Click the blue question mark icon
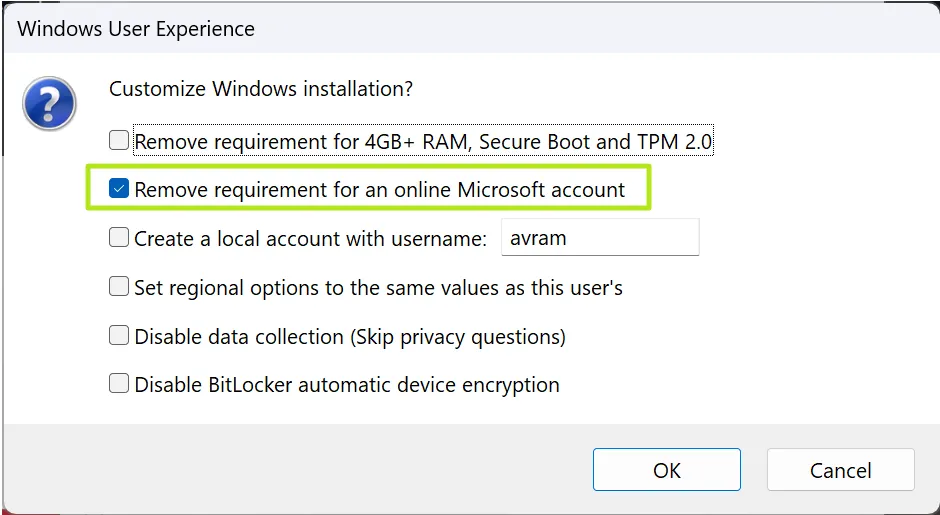 click(x=50, y=104)
